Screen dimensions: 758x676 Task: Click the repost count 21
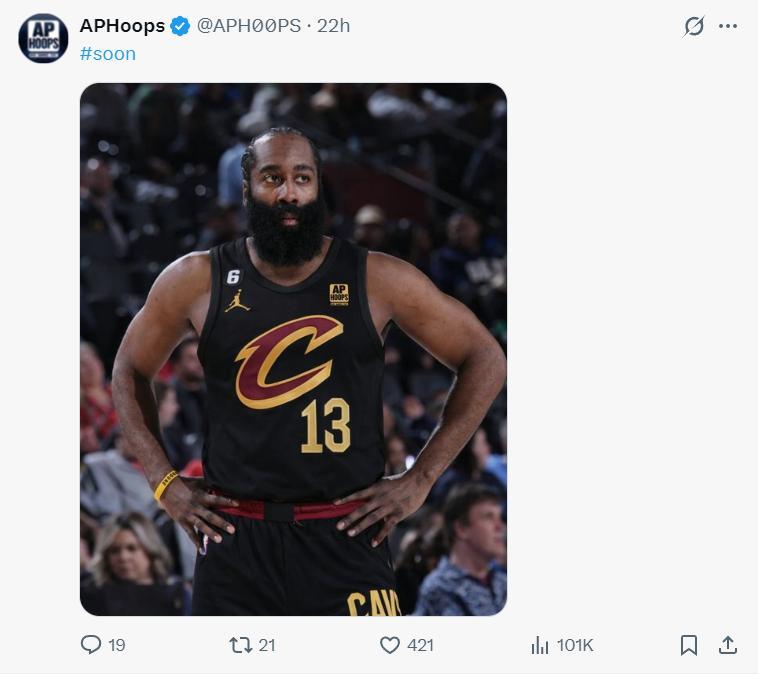267,645
